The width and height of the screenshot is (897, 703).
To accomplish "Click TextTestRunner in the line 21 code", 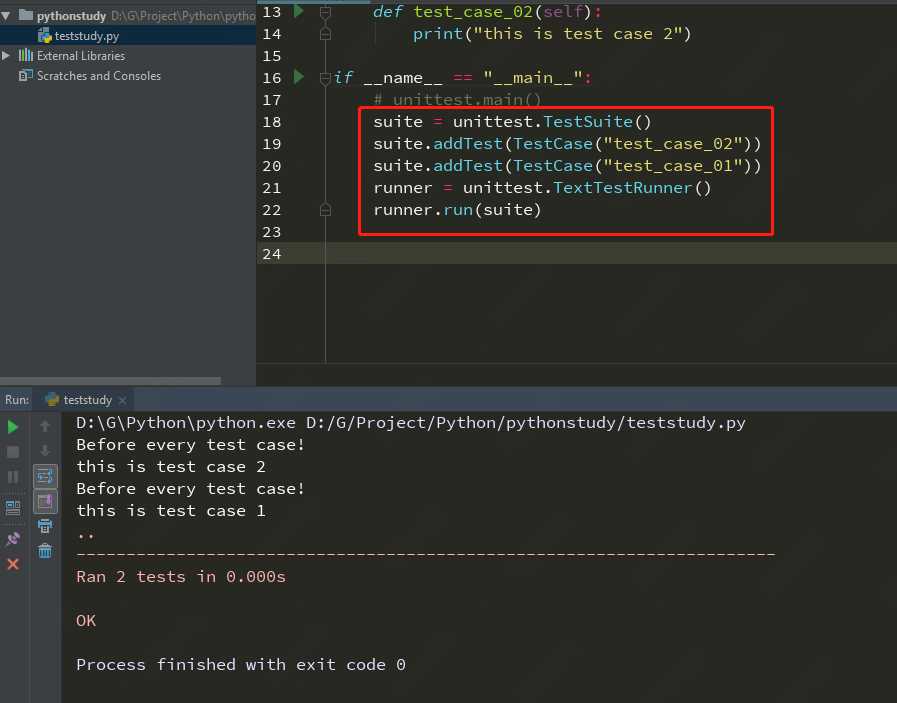I will click(x=622, y=188).
